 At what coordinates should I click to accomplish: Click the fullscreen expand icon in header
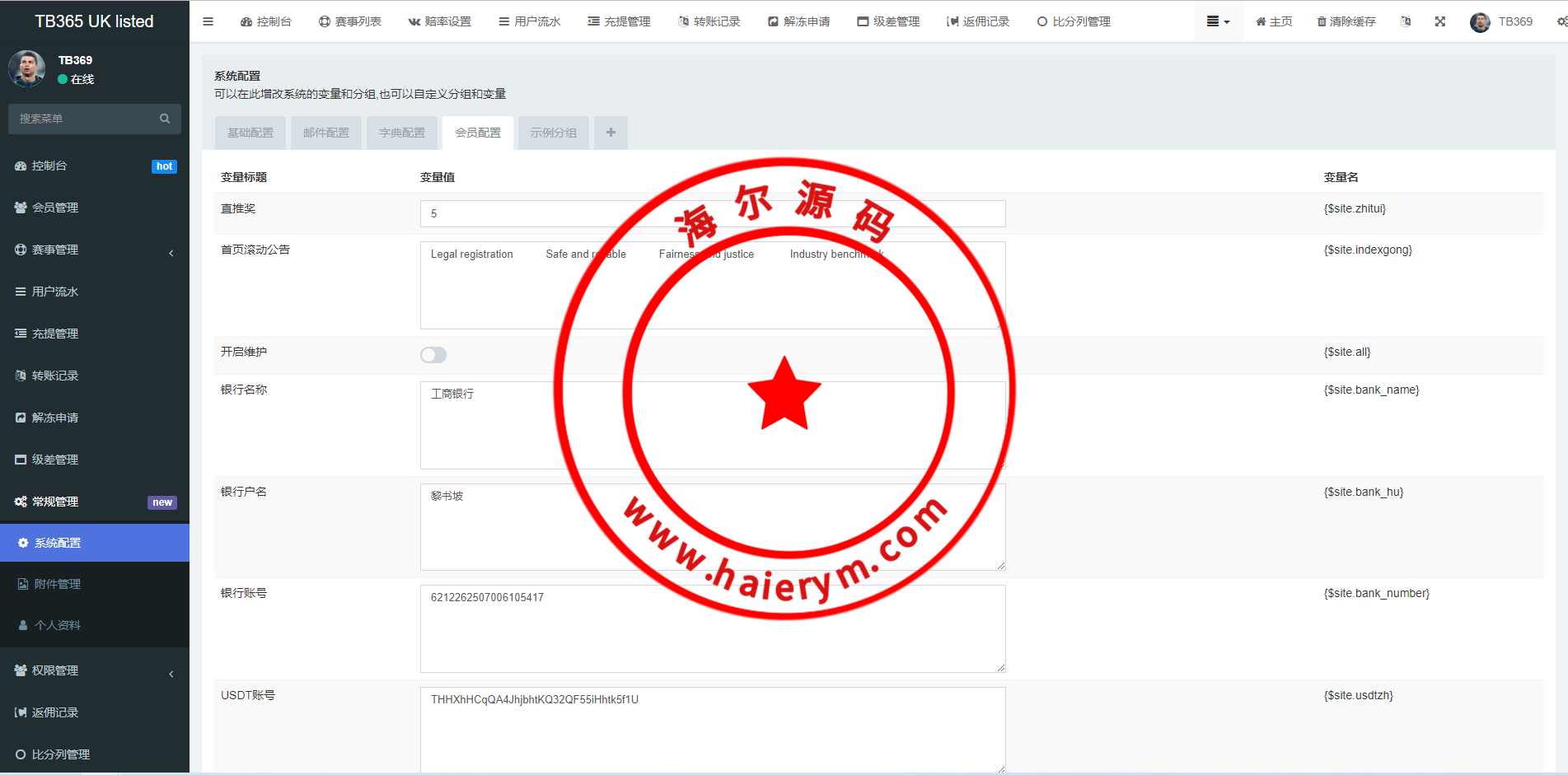tap(1439, 21)
